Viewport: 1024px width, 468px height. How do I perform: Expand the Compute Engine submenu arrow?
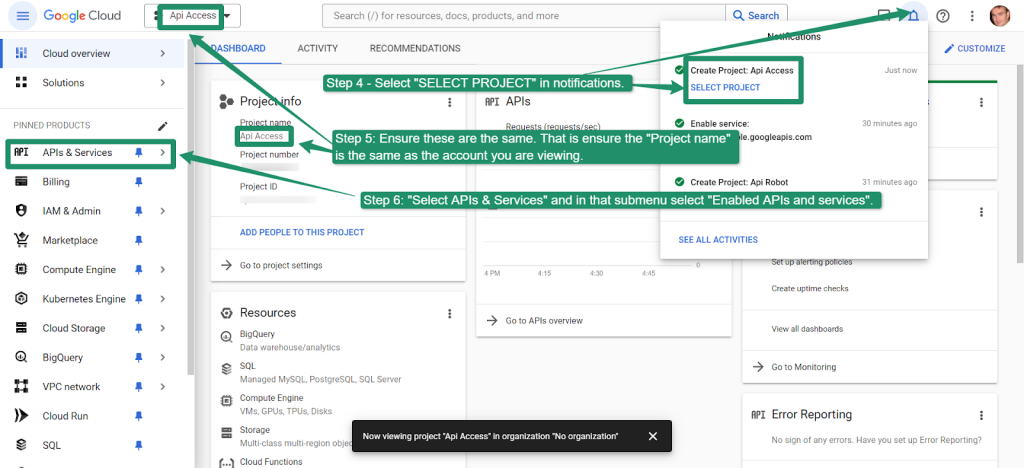[162, 270]
